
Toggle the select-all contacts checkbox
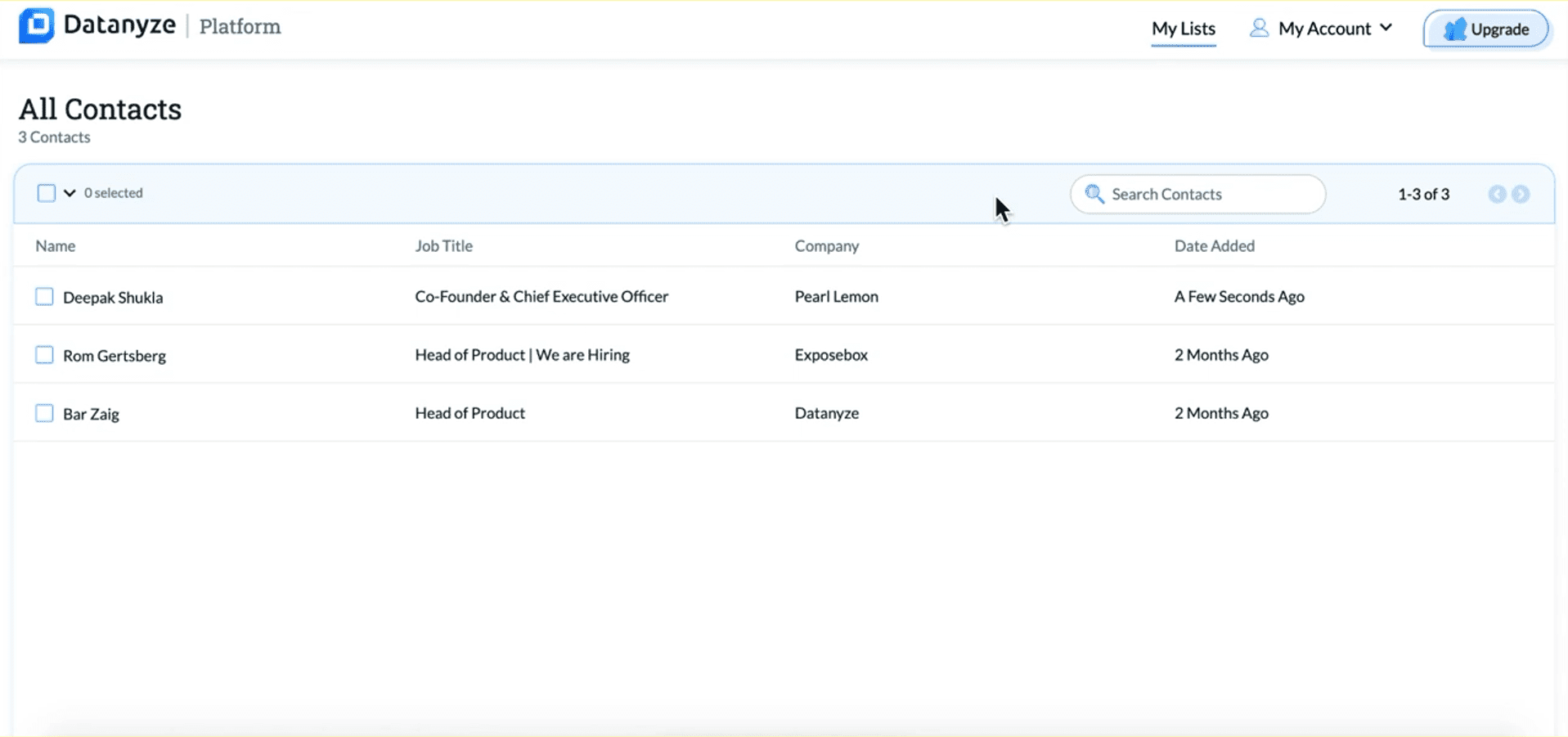[47, 193]
